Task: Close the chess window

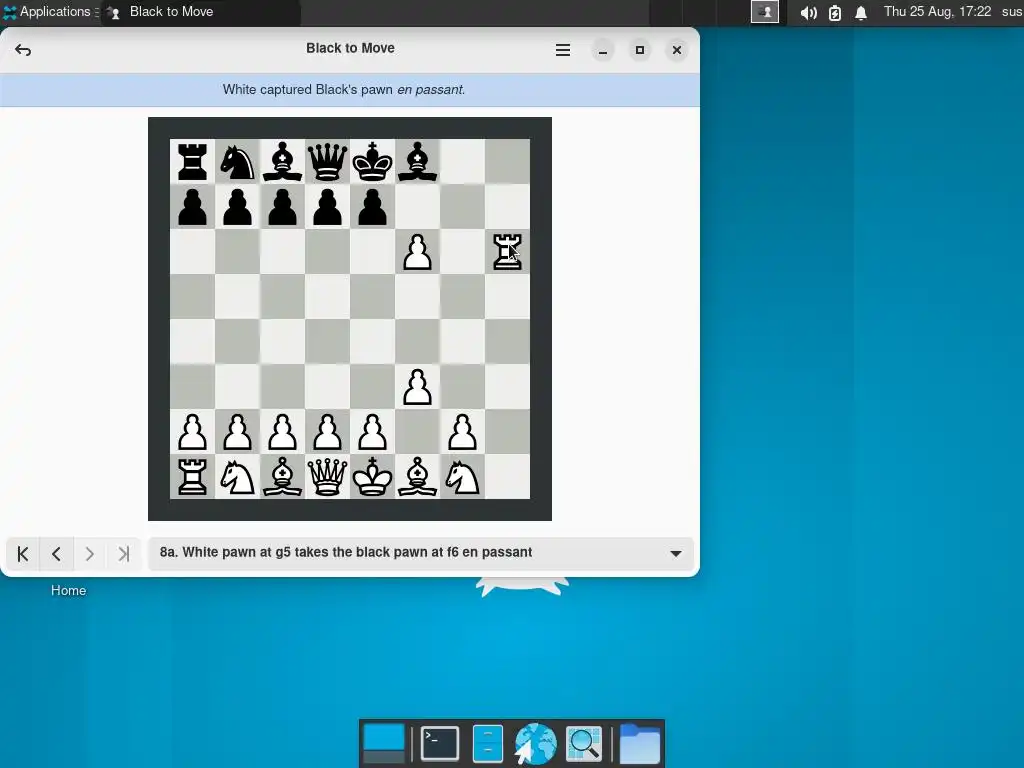Action: (677, 50)
